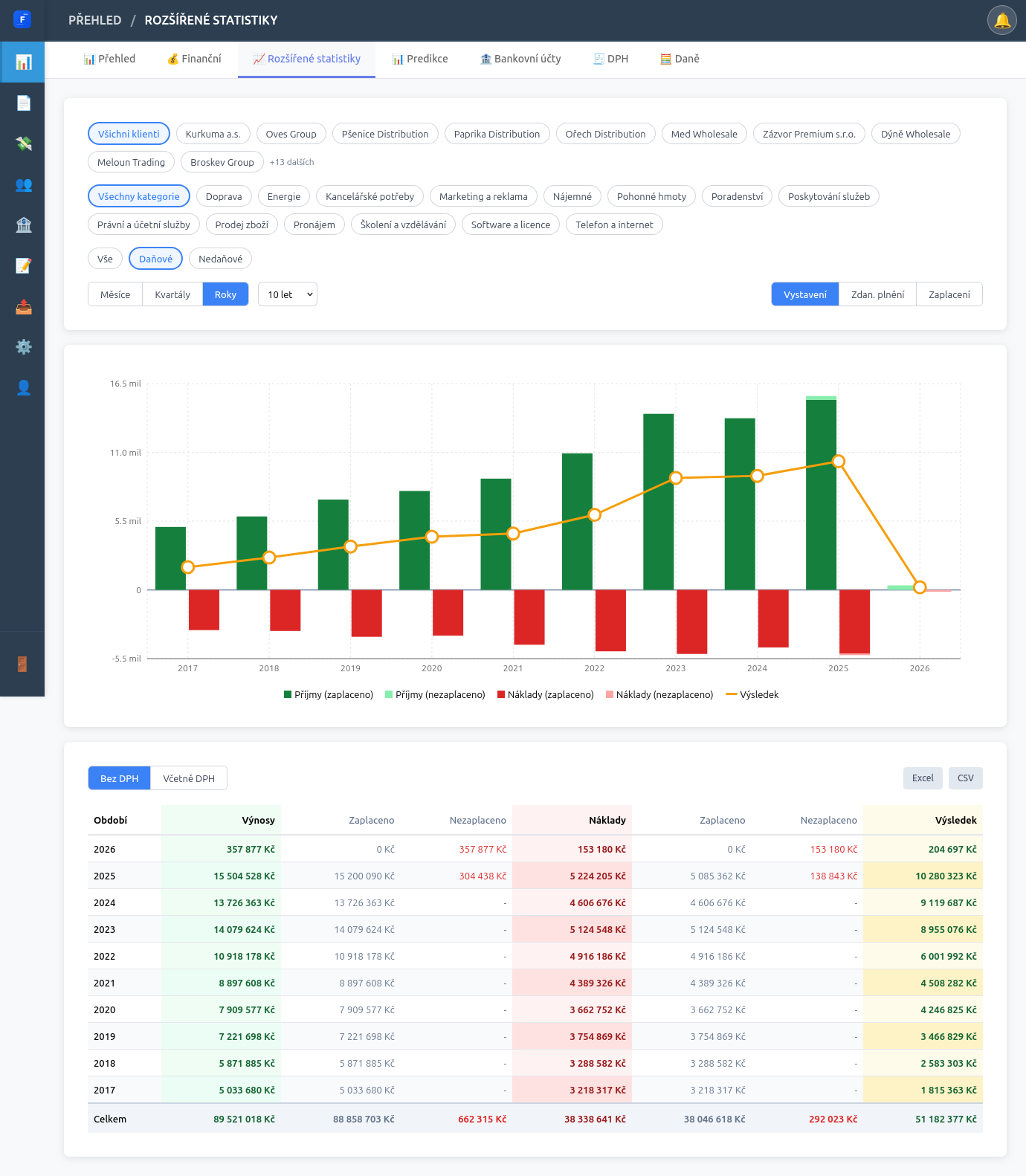
Task: Open the 10 let period dropdown
Action: point(288,294)
